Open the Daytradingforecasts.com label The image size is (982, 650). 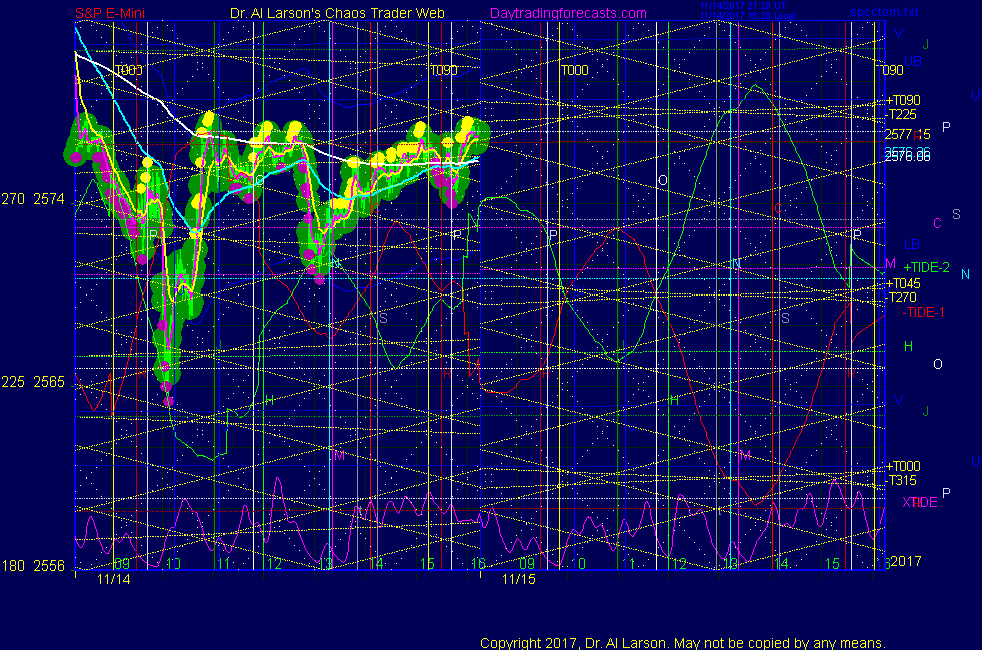(568, 13)
